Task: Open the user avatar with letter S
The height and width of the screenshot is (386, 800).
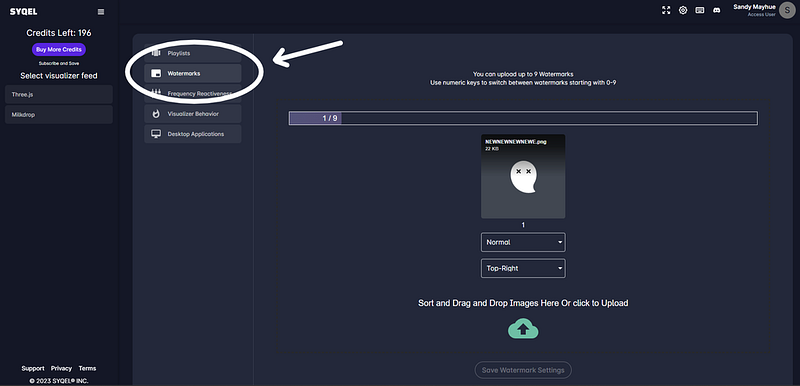Action: 787,10
